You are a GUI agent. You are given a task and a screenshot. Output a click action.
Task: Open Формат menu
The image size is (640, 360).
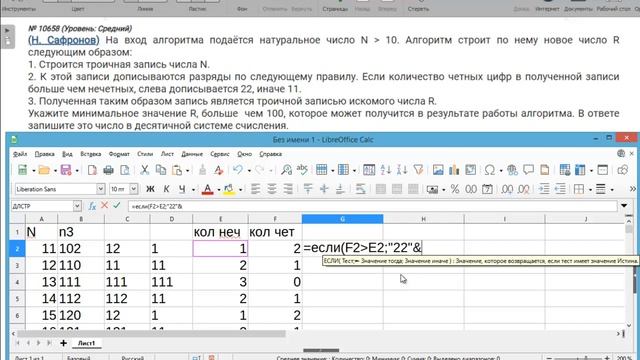tap(119, 154)
